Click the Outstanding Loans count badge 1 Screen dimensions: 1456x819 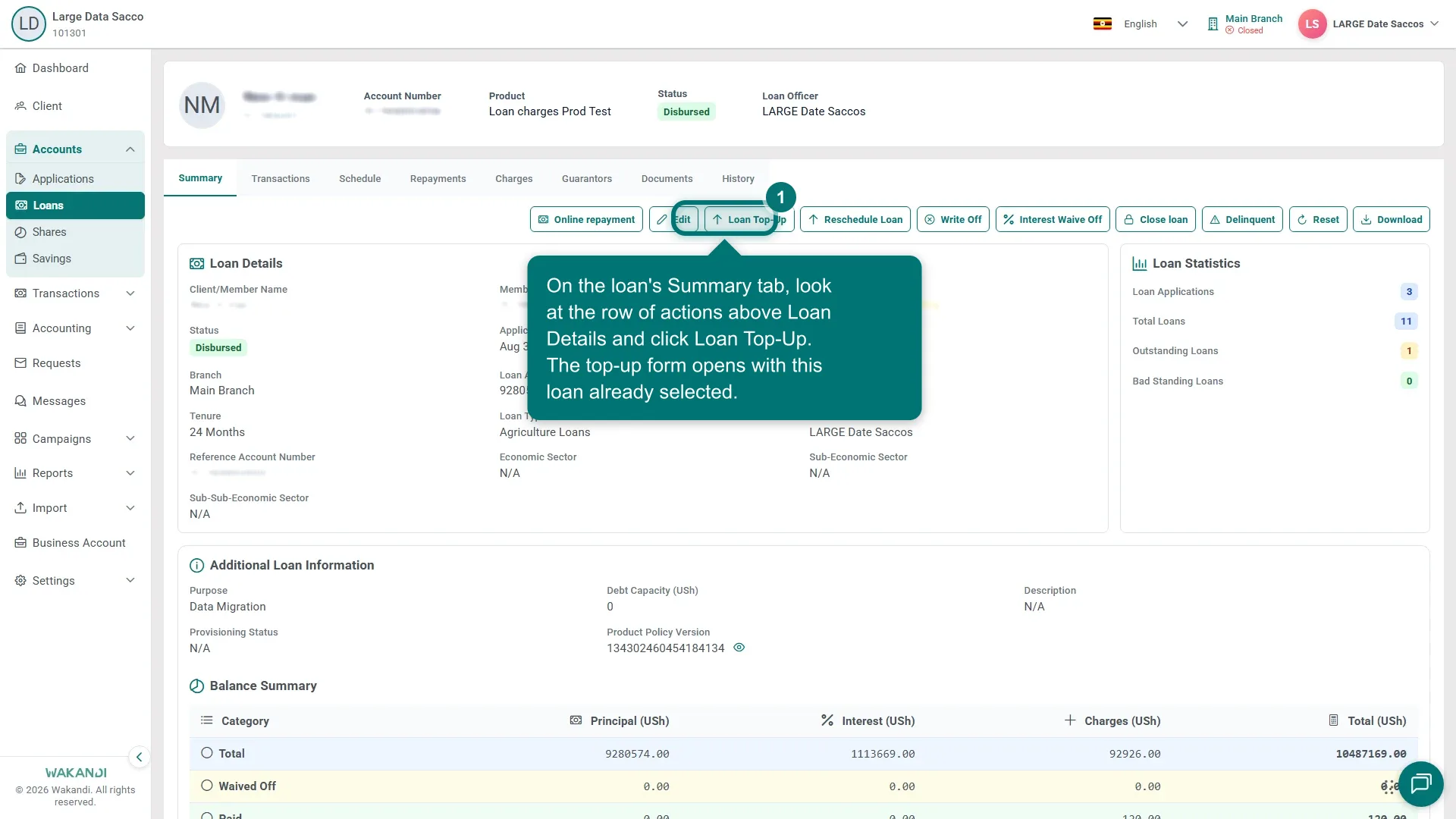click(1409, 351)
